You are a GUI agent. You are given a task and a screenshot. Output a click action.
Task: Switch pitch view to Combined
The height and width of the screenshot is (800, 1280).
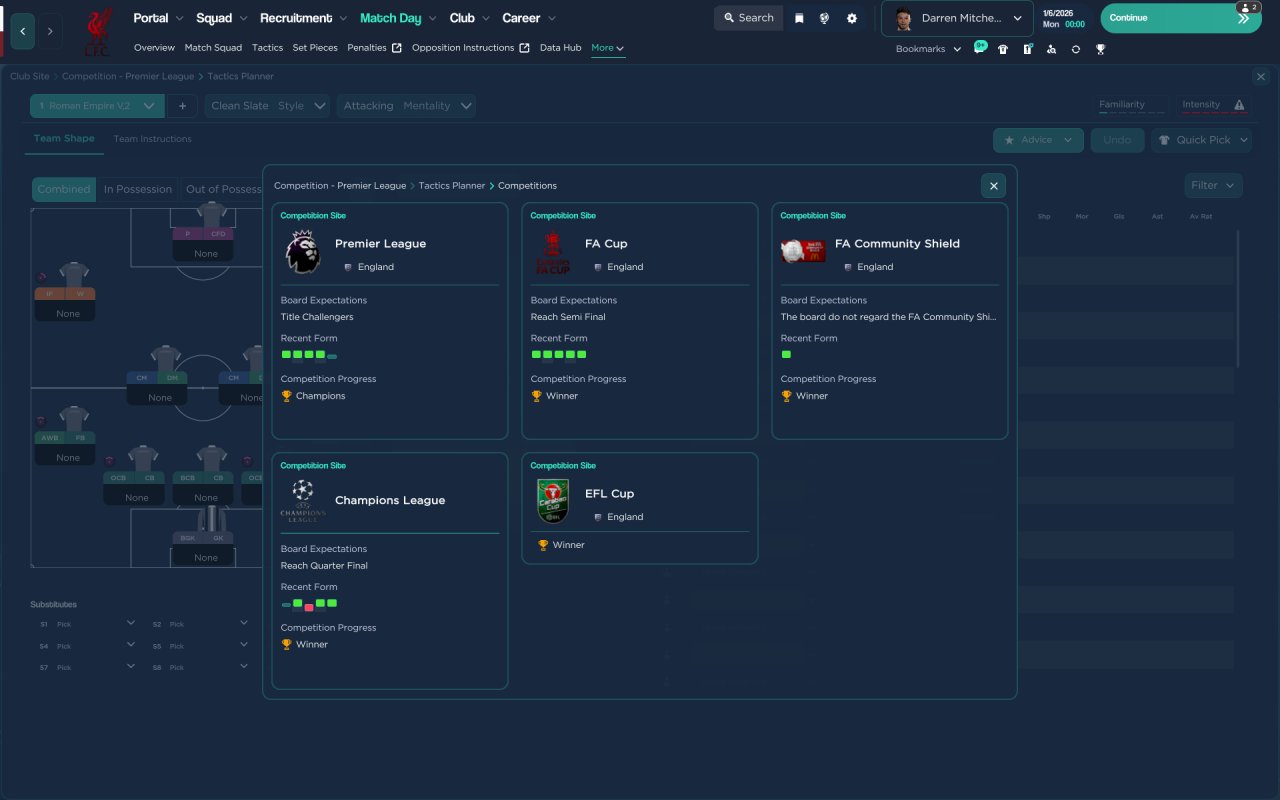pyautogui.click(x=64, y=189)
